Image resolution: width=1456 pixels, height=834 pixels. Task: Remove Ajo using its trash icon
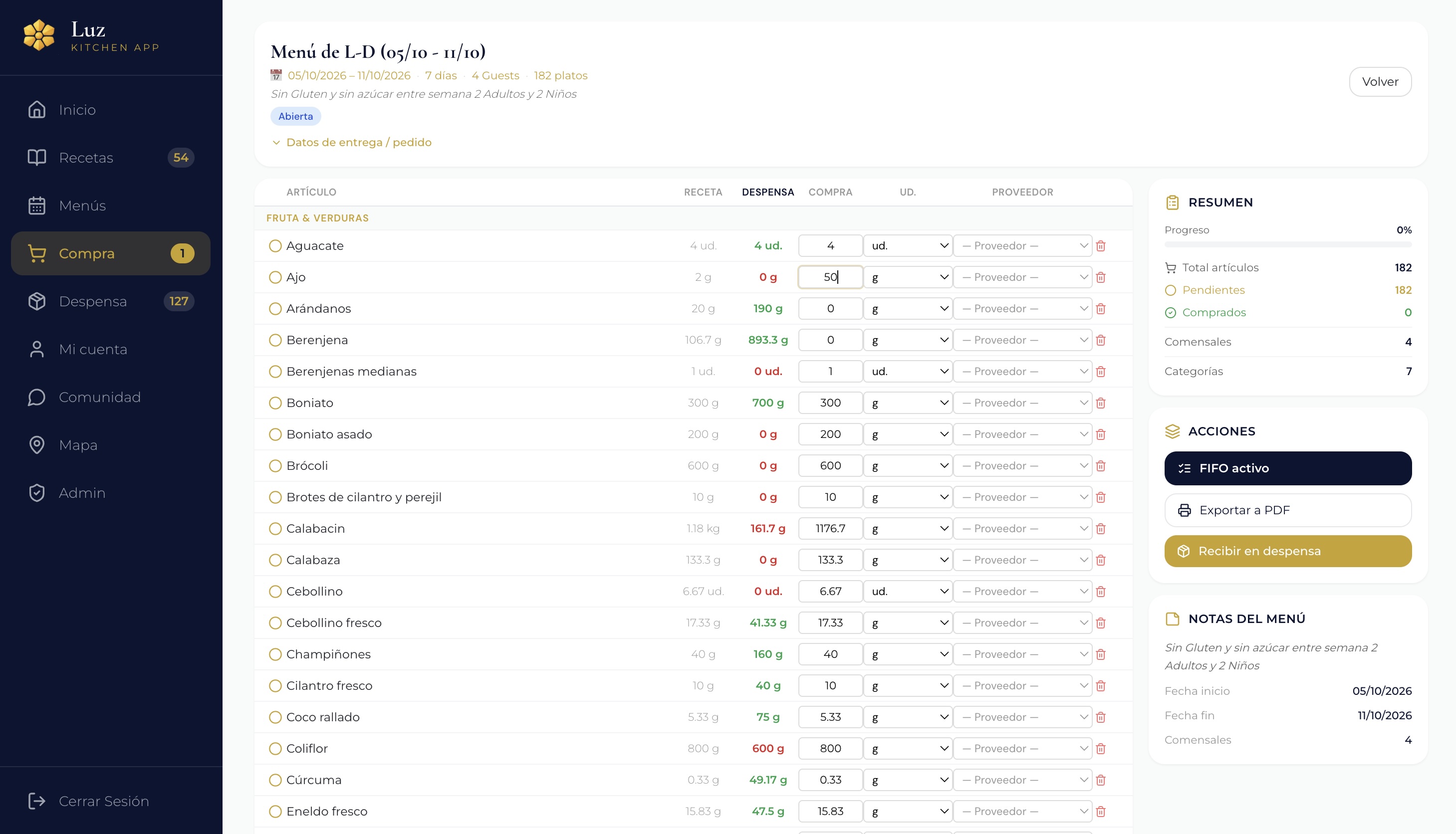tap(1101, 277)
